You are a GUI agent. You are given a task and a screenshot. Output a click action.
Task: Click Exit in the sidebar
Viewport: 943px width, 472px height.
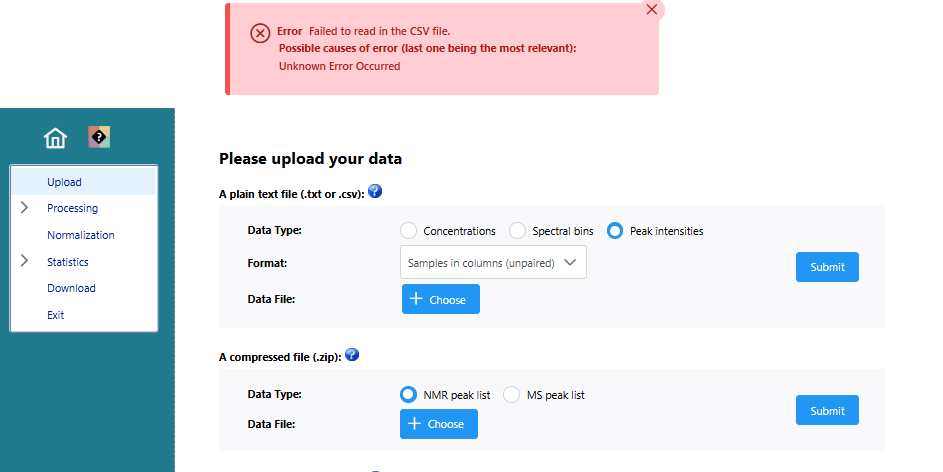pos(55,315)
